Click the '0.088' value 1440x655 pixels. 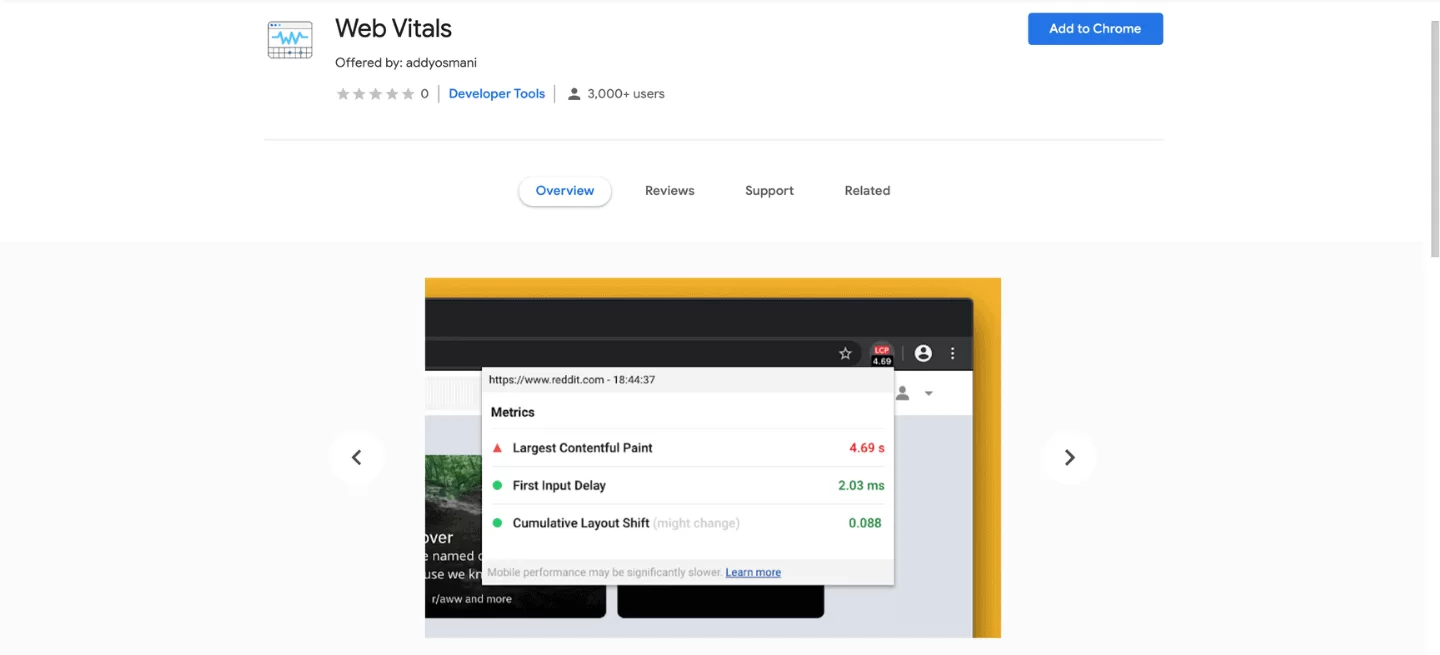point(865,523)
